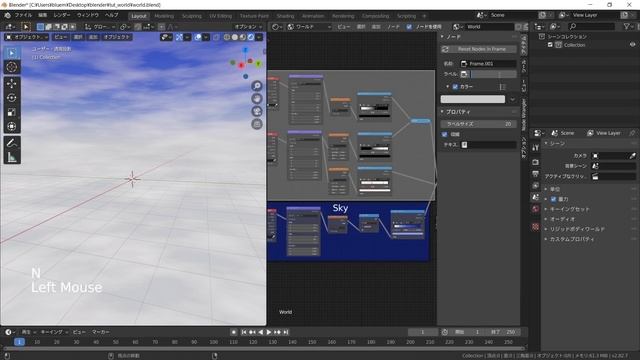Viewport: 640px width, 360px height.
Task: Expand the 単位 units section
Action: coord(546,189)
